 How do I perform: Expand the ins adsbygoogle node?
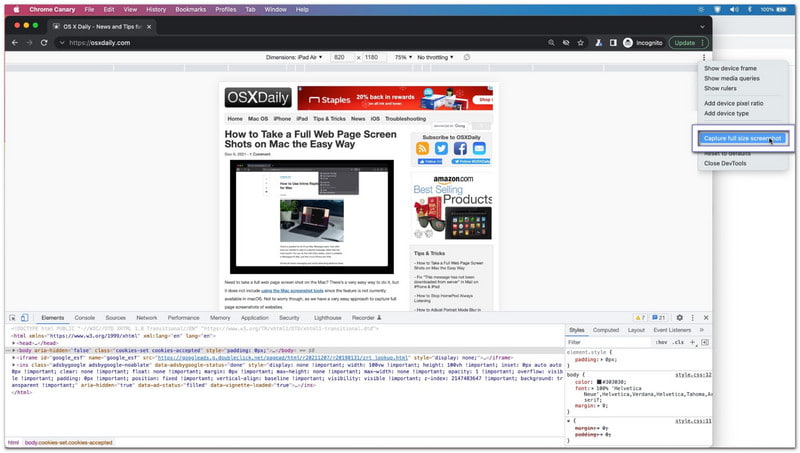pyautogui.click(x=14, y=365)
